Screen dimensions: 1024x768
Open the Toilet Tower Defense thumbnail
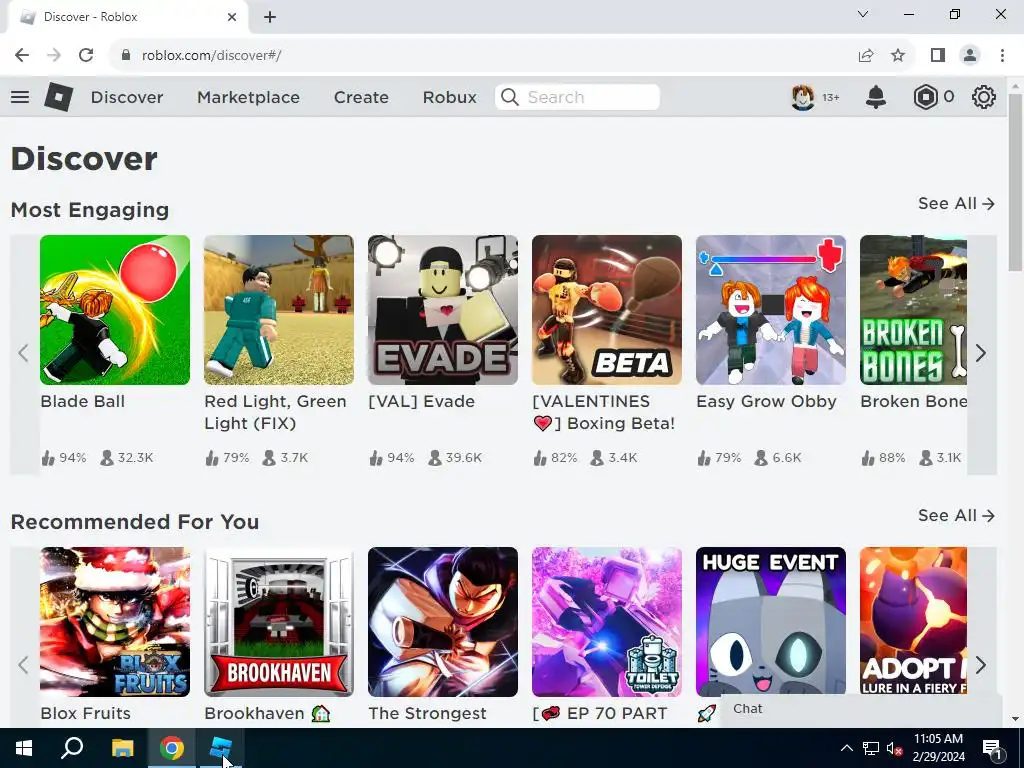(x=607, y=622)
